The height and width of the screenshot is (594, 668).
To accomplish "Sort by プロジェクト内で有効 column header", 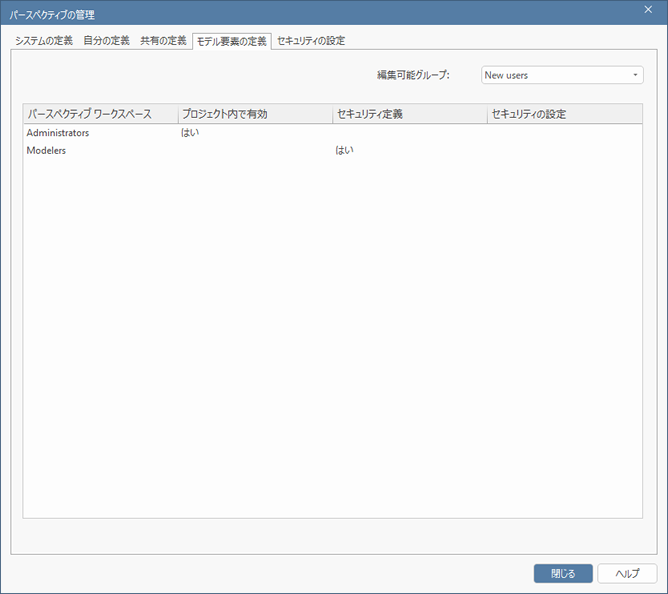I will coord(255,114).
